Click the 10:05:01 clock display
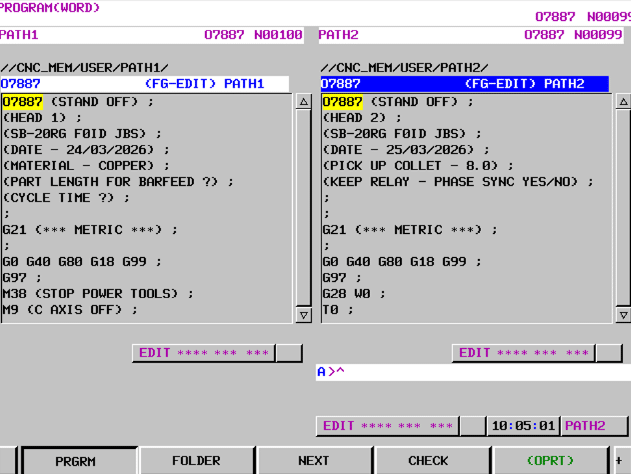 [x=523, y=426]
